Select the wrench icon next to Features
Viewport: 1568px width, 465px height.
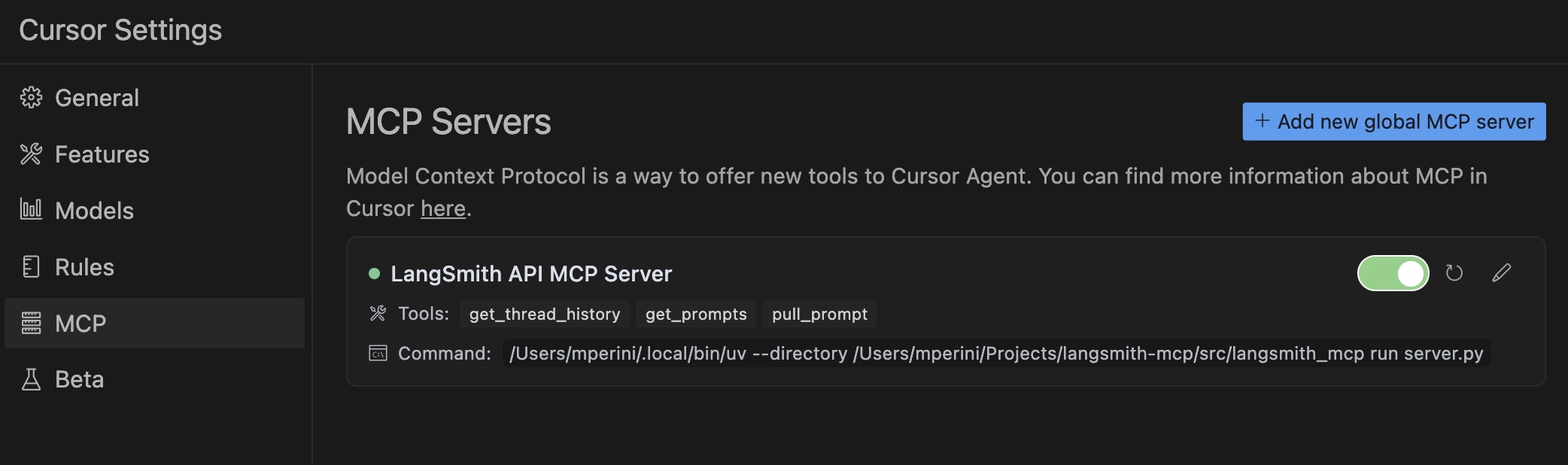[31, 153]
